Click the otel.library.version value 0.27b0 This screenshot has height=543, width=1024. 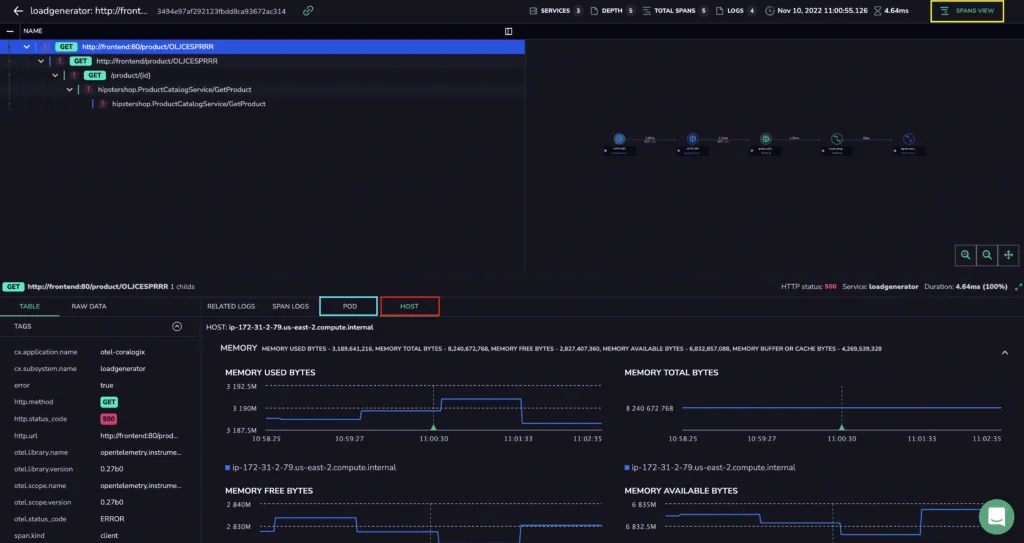(112, 469)
